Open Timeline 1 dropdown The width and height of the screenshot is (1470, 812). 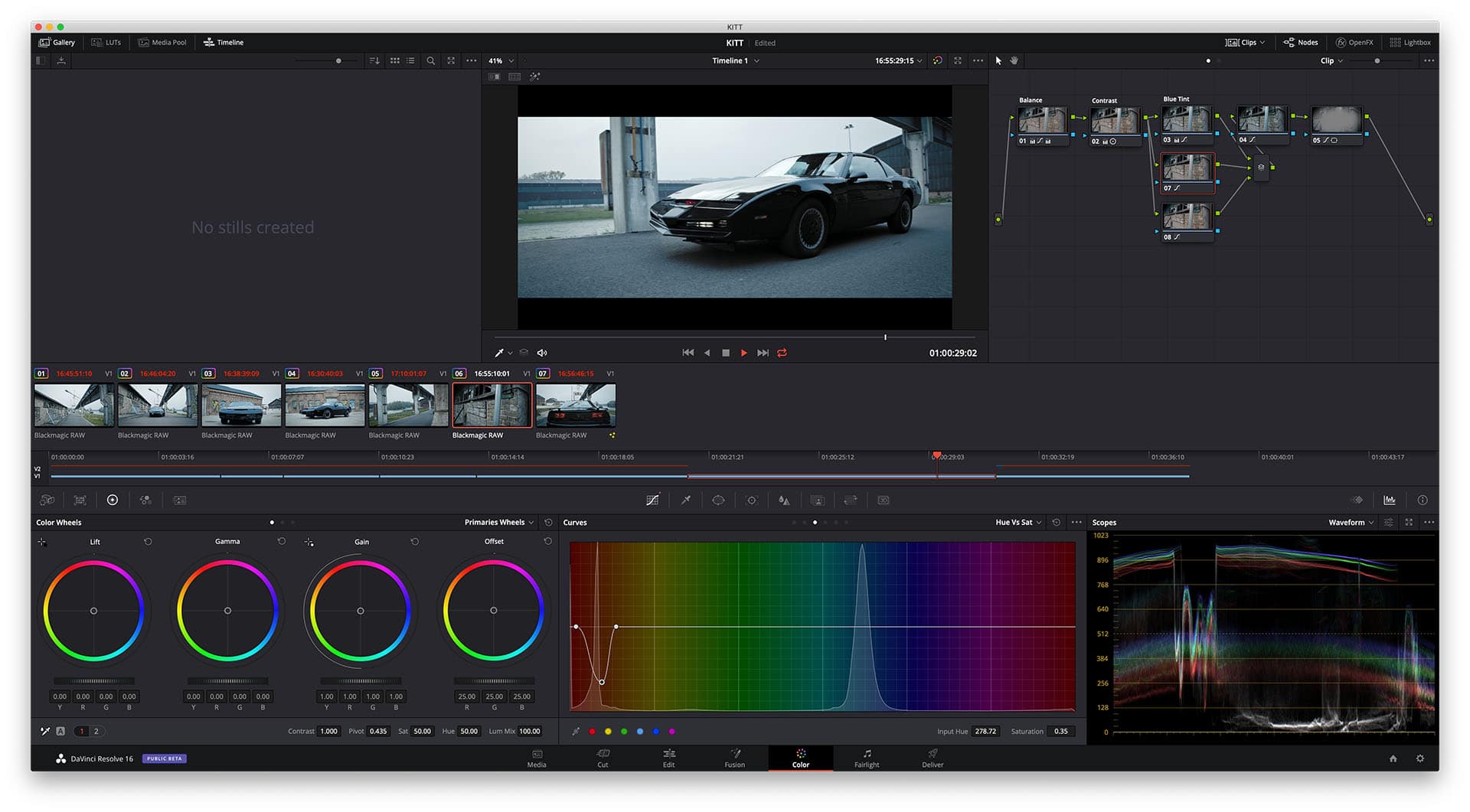pos(736,60)
